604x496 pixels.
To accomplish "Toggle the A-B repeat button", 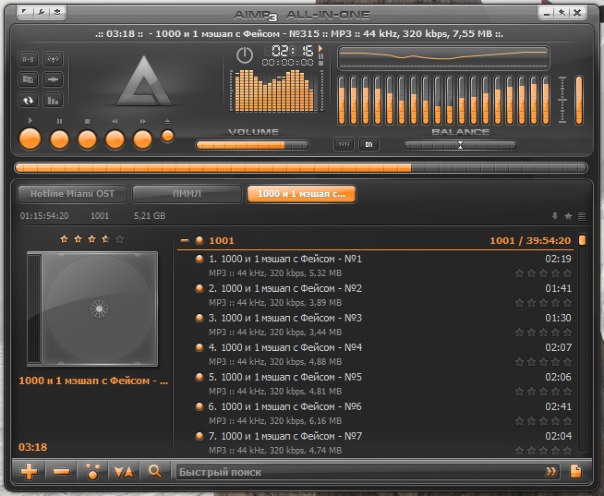I will [28, 60].
